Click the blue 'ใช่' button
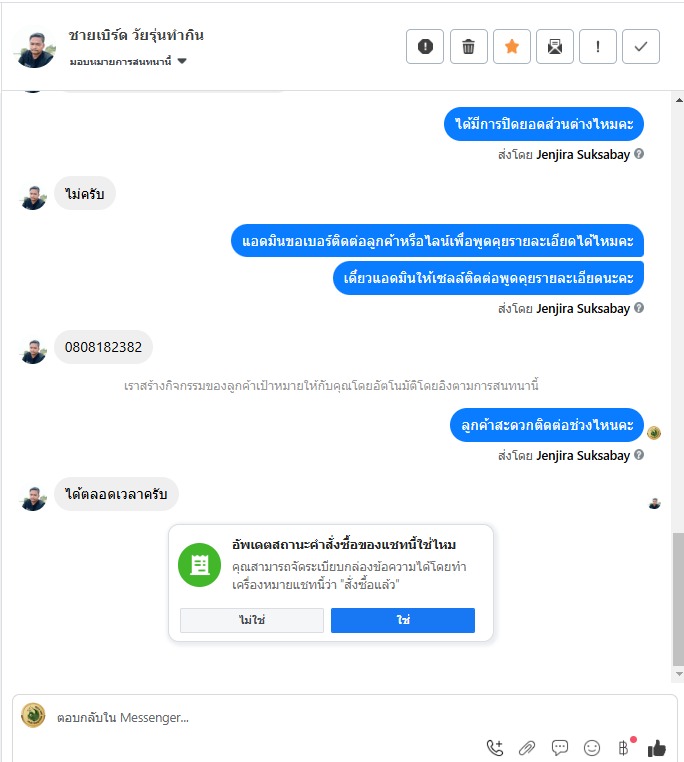 403,620
